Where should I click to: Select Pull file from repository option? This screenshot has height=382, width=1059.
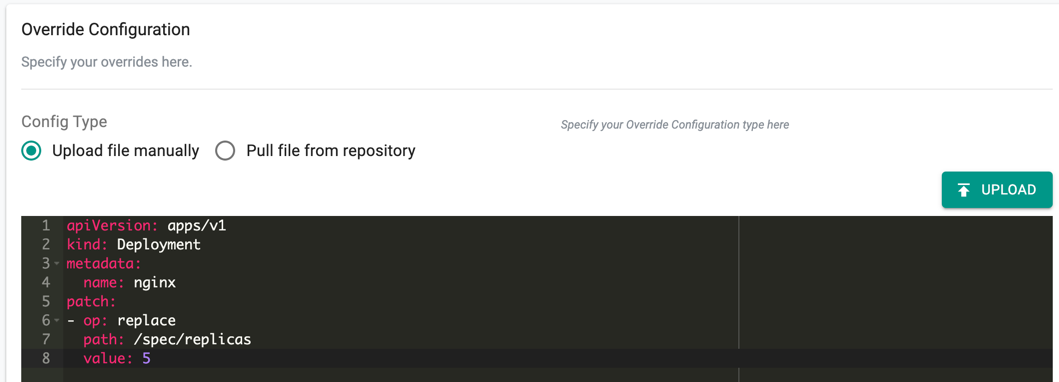[225, 151]
